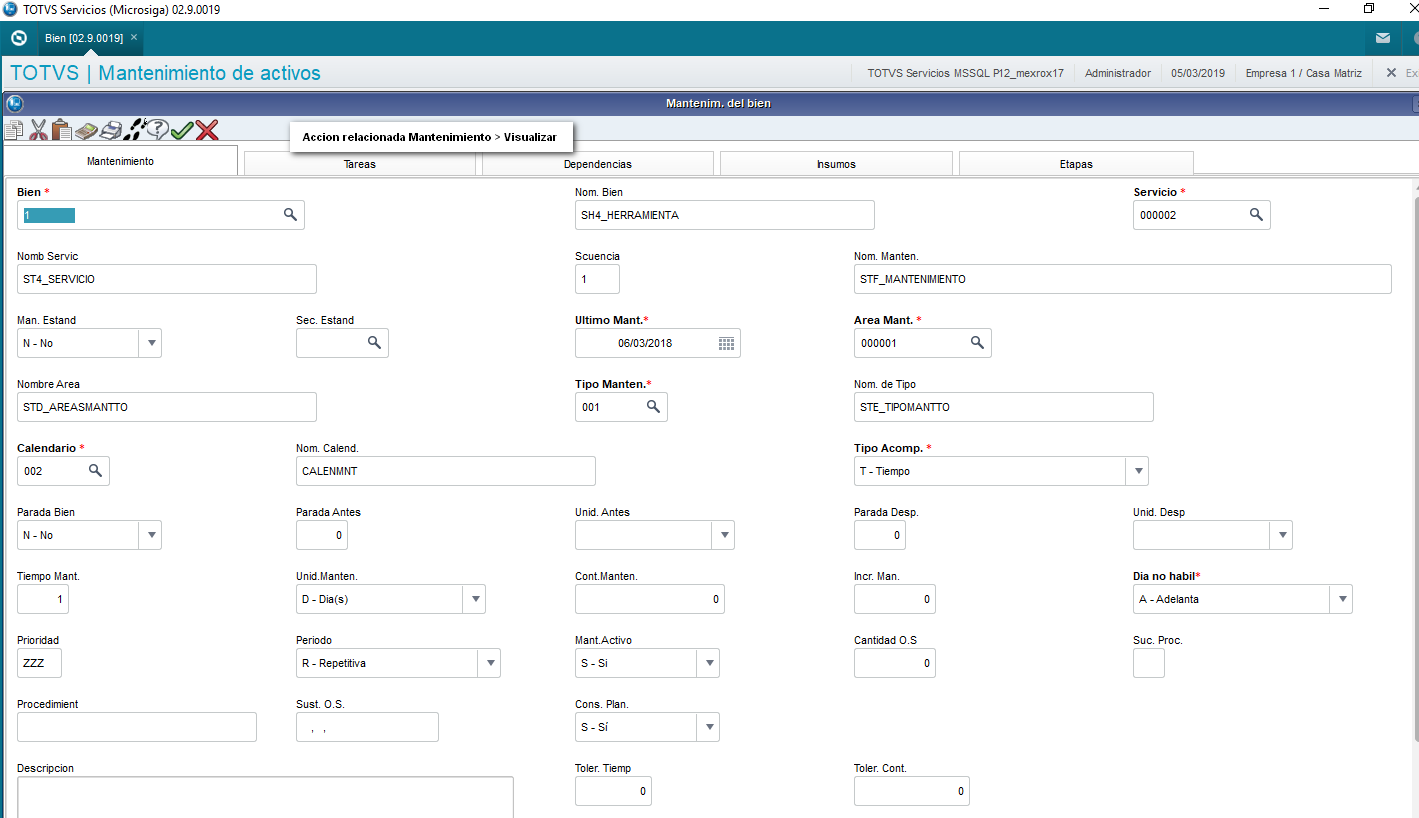The image size is (1419, 818).
Task: Expand Dia no habil dropdown
Action: point(1341,599)
